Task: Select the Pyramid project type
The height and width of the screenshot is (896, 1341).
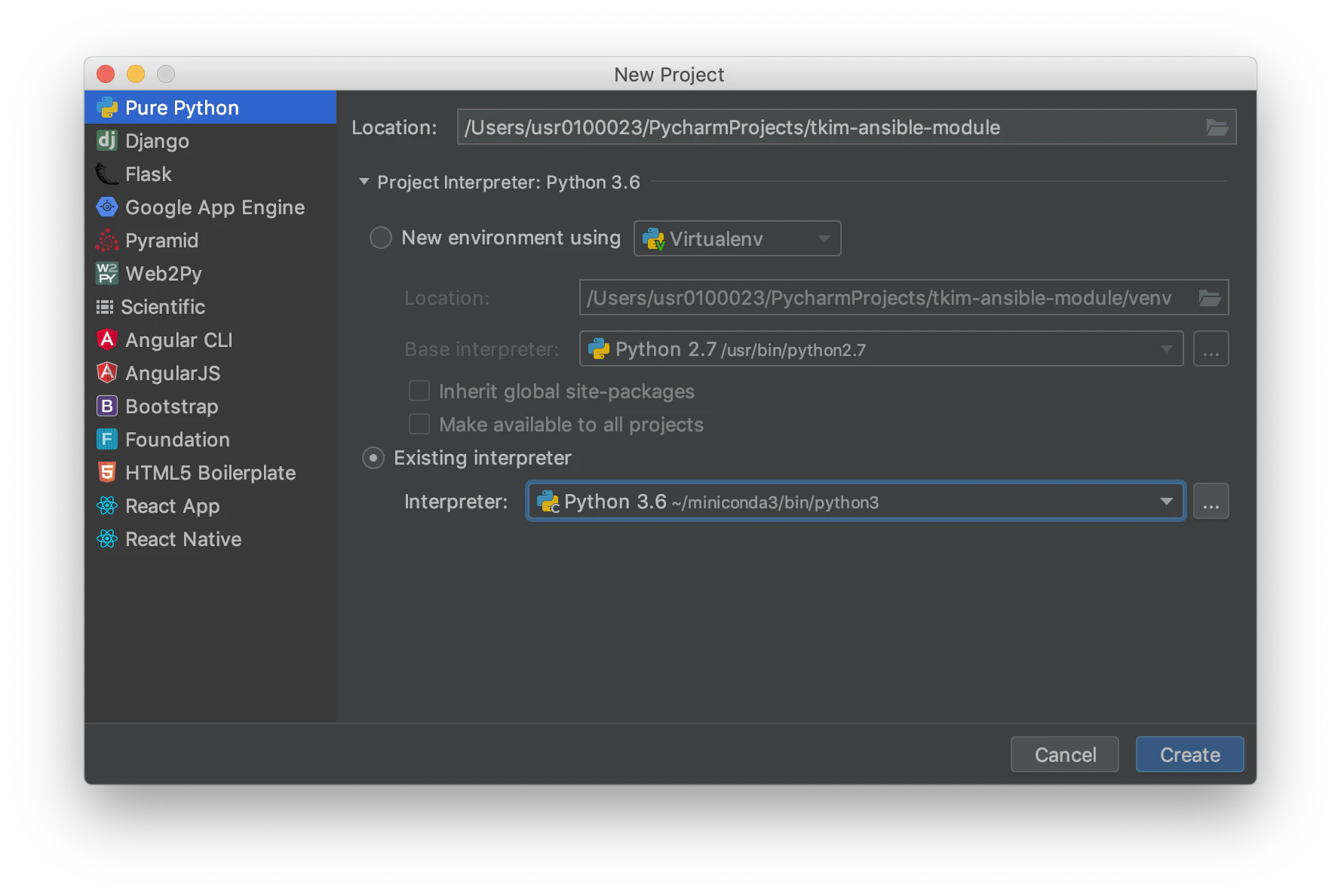Action: (210, 241)
